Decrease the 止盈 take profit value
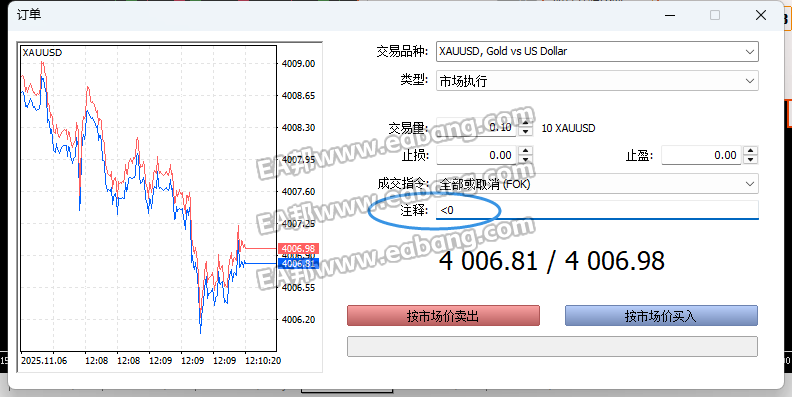The height and width of the screenshot is (397, 792). point(751,160)
